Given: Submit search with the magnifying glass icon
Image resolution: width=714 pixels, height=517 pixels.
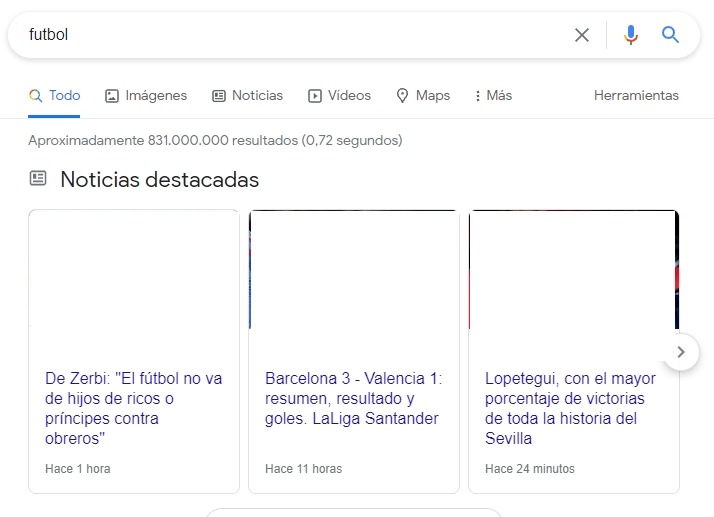Looking at the screenshot, I should (670, 34).
